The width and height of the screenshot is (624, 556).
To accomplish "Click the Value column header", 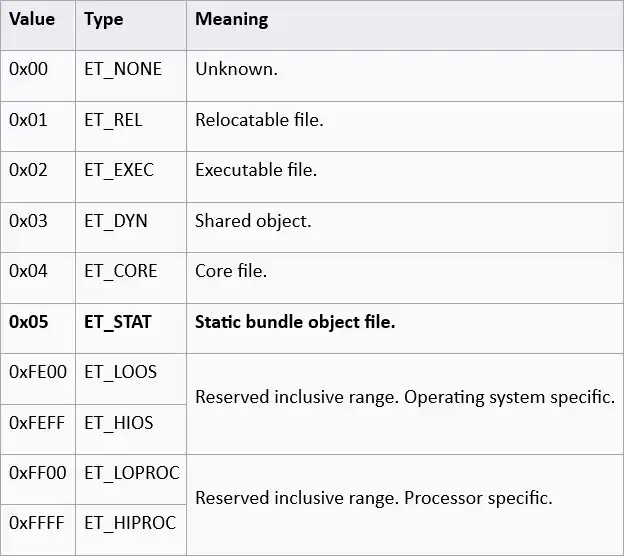I will (38, 25).
